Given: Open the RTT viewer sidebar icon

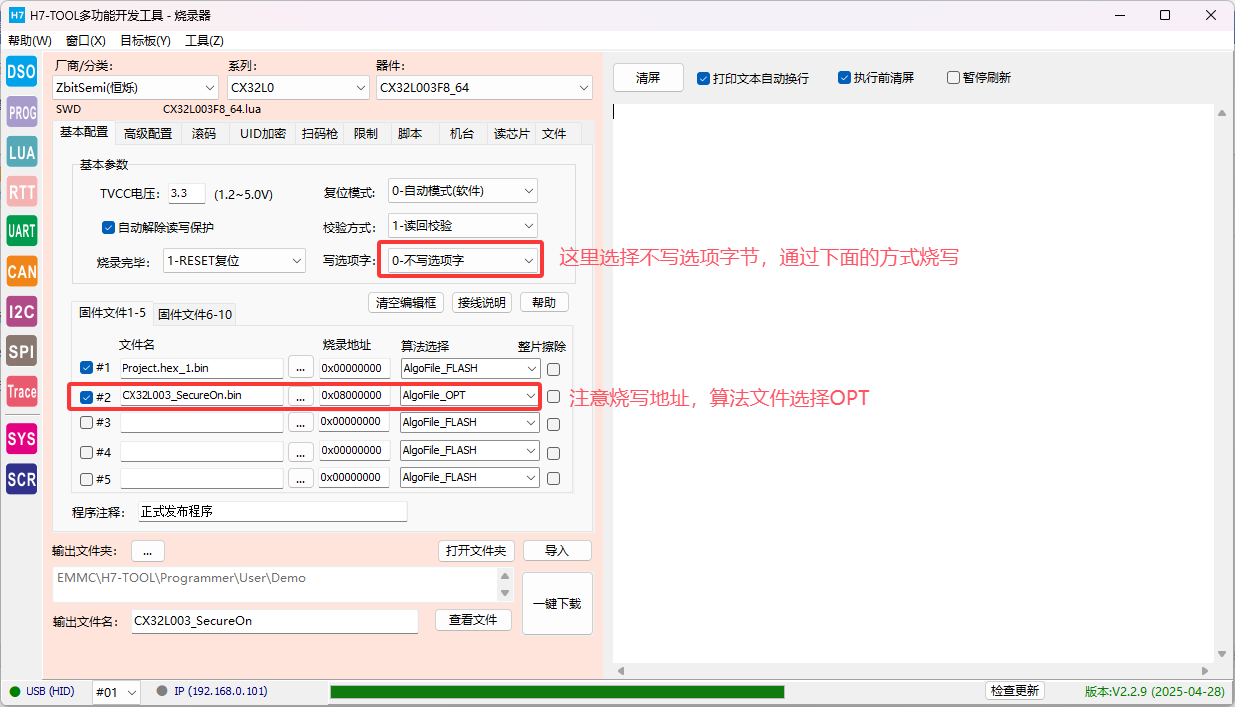Looking at the screenshot, I should tap(21, 192).
